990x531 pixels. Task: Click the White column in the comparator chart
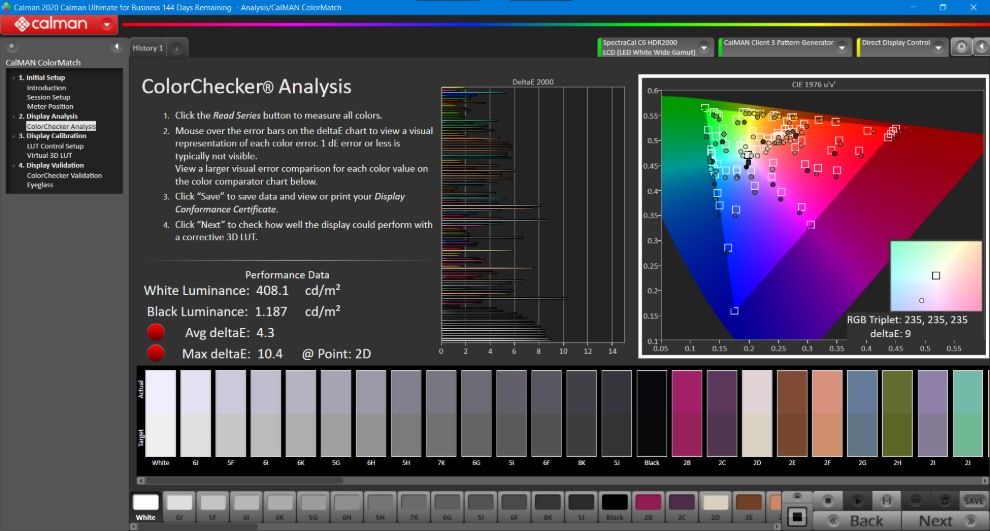tap(160, 414)
